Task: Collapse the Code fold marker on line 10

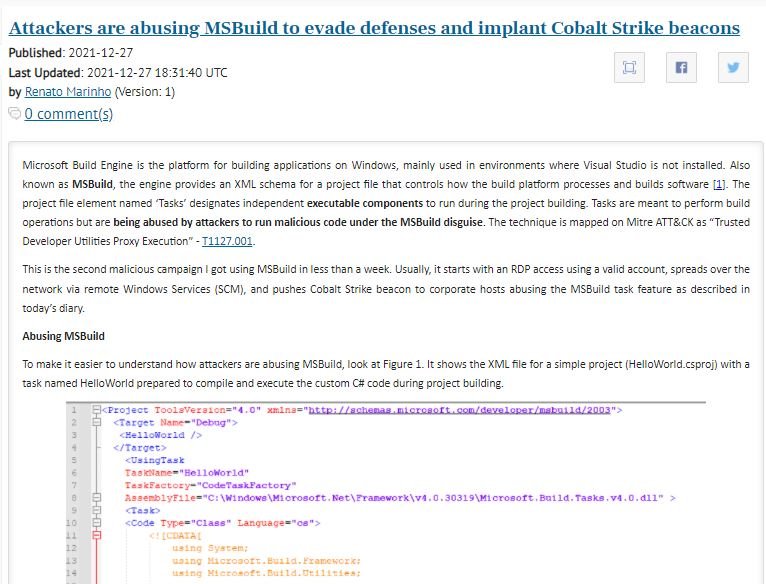Action: pyautogui.click(x=97, y=523)
